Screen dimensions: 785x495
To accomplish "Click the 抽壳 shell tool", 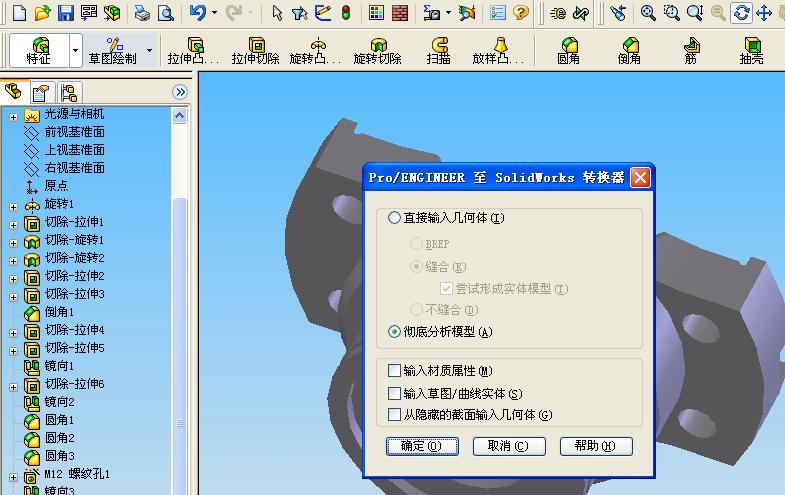I will pos(752,51).
